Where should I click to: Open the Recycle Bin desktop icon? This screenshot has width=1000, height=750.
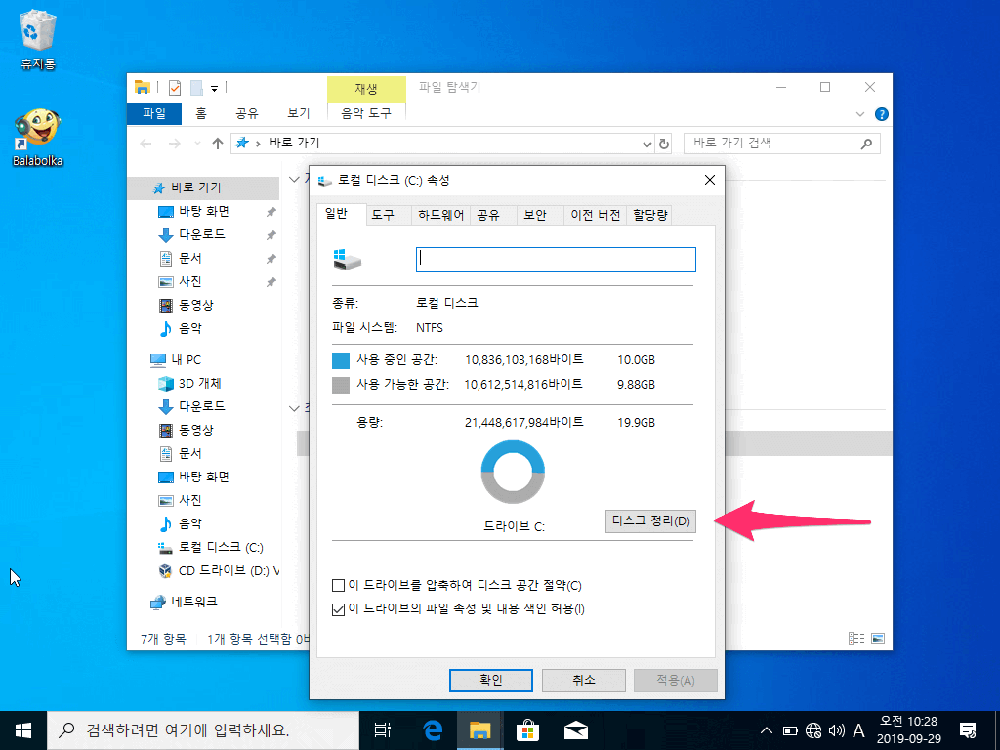point(38,38)
